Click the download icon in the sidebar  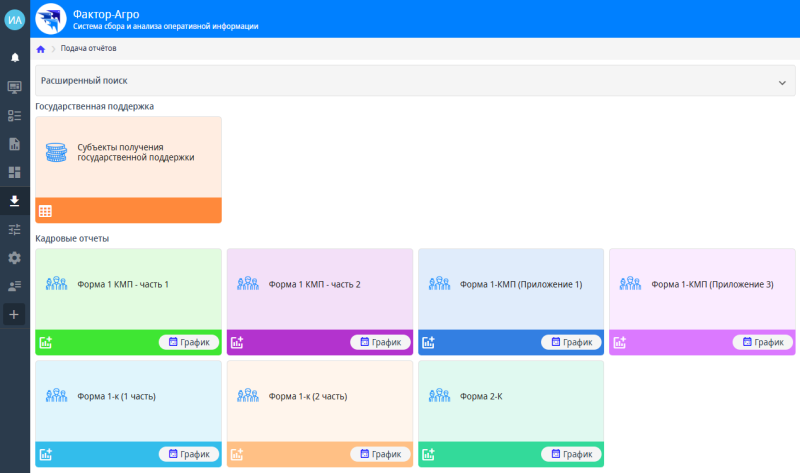[x=14, y=201]
